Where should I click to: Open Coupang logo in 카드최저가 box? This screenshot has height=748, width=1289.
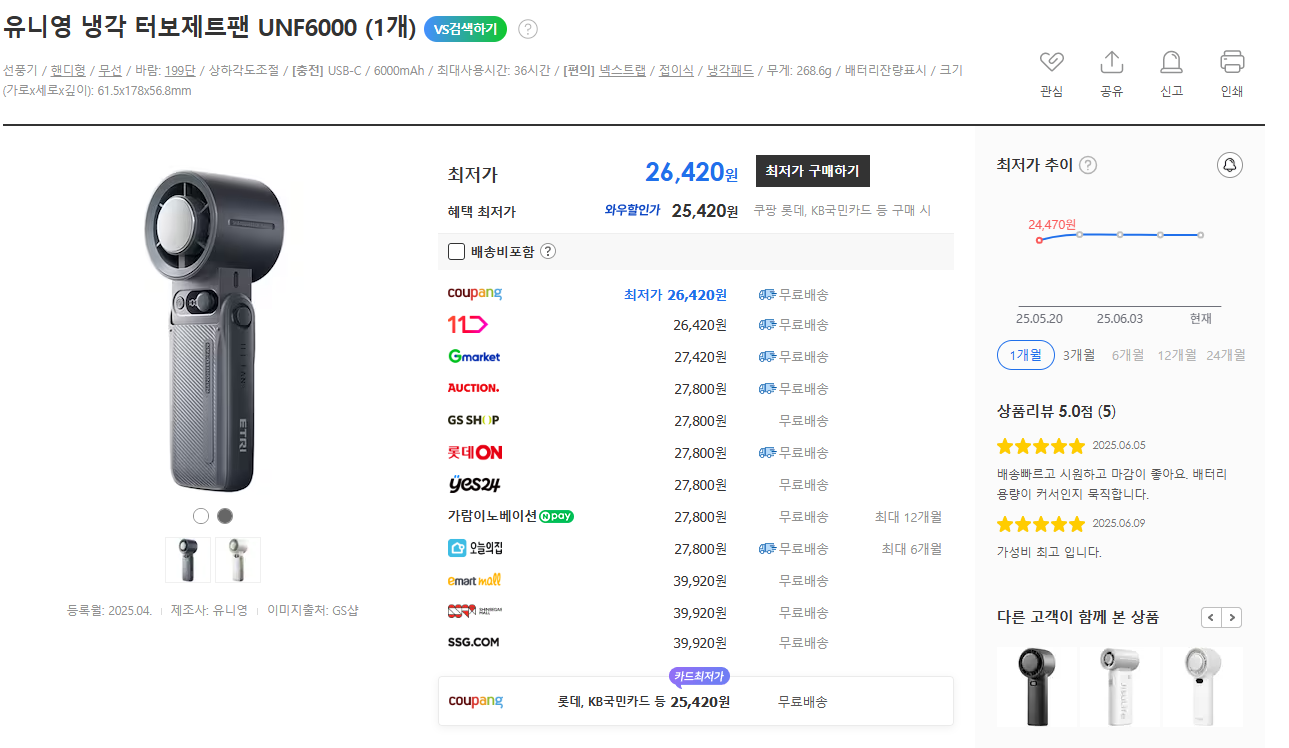[475, 701]
